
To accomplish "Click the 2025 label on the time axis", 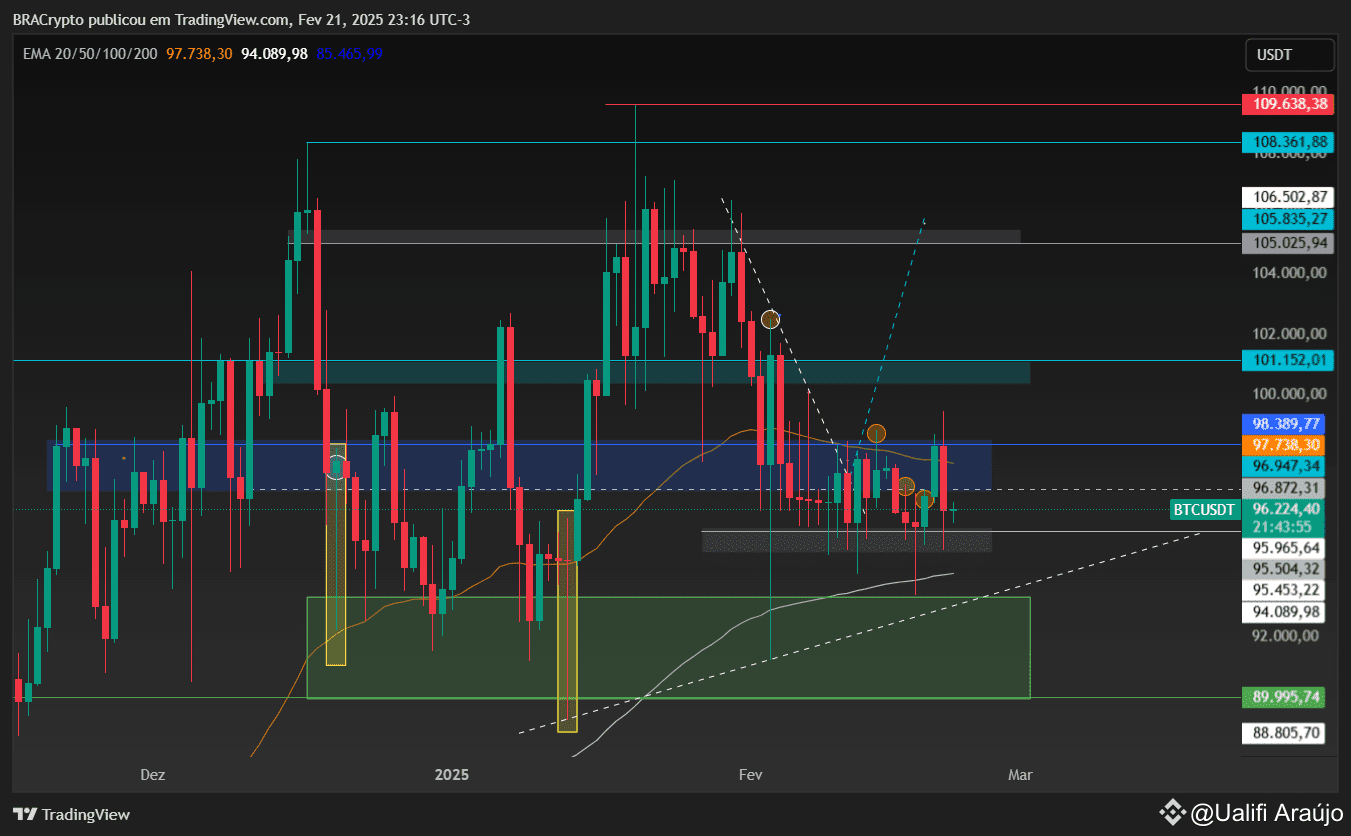I will (x=452, y=775).
